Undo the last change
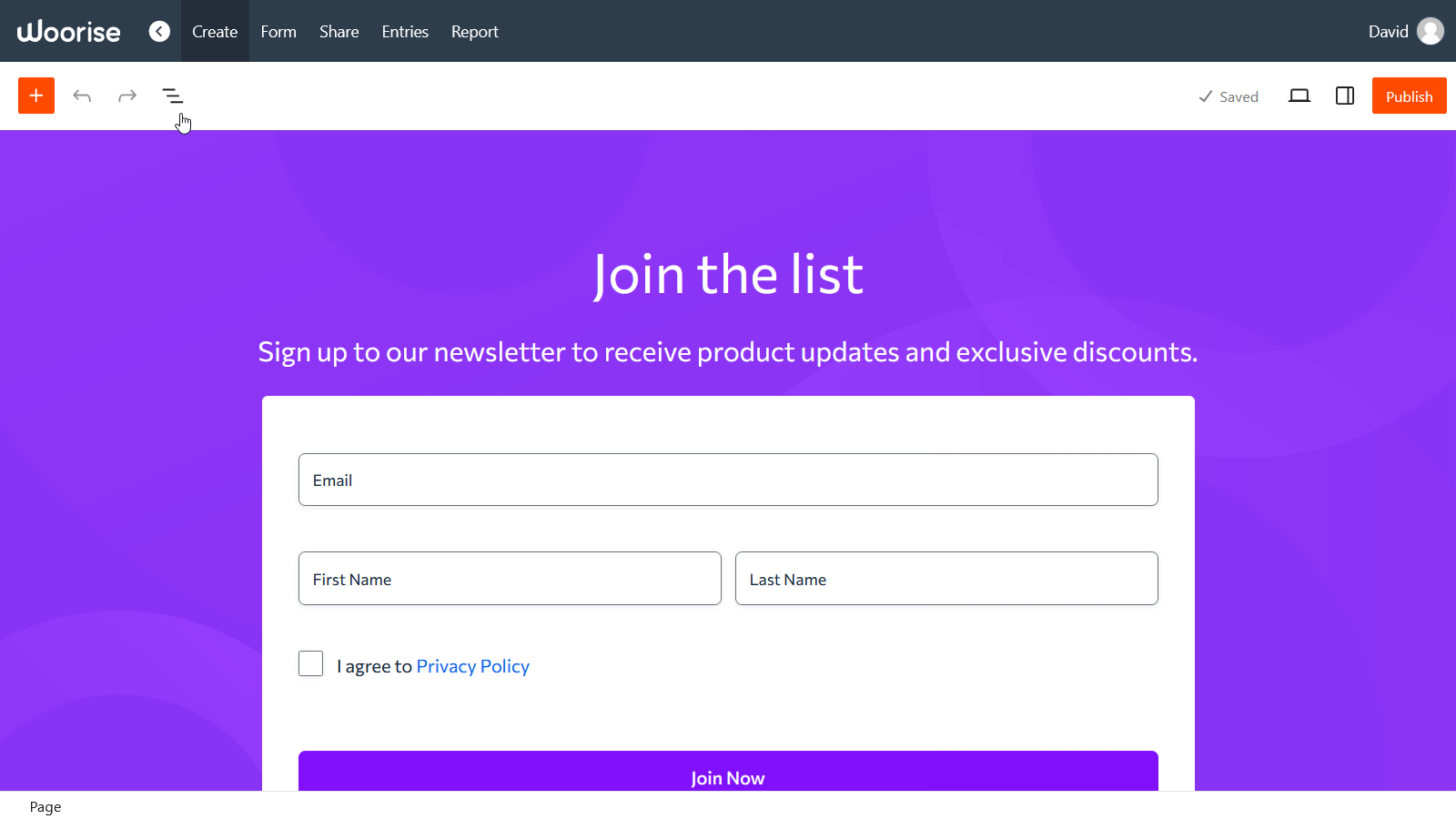This screenshot has width=1456, height=819. (82, 96)
